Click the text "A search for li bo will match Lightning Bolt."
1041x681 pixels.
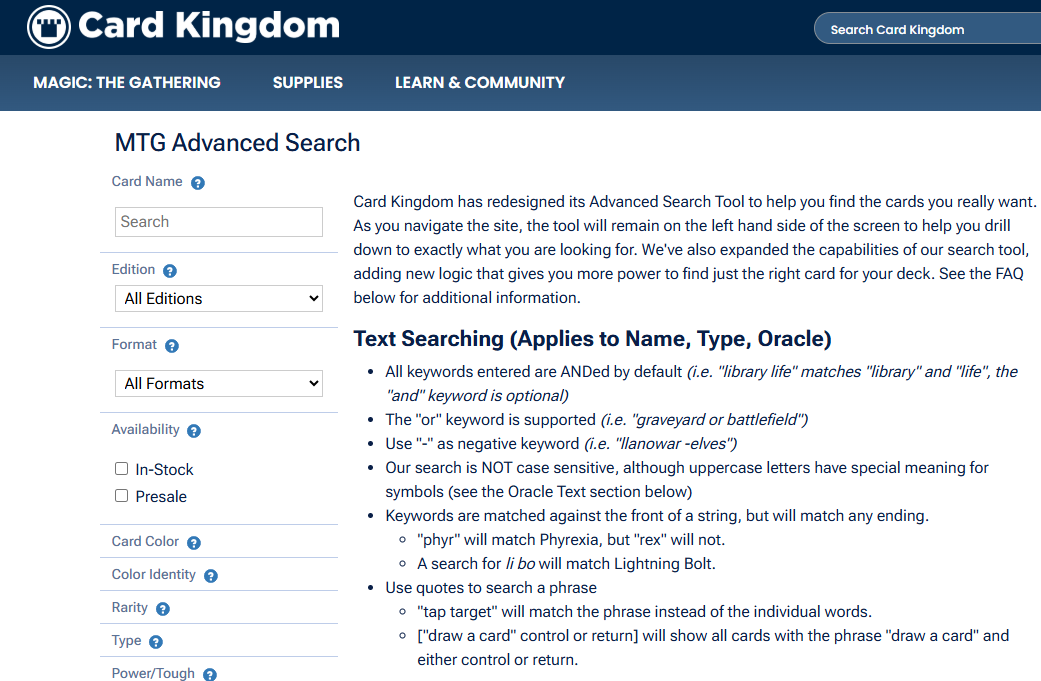pos(566,564)
